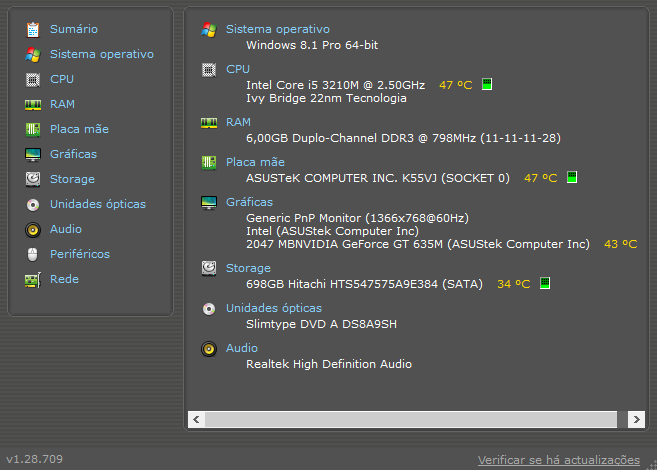Click Realtek High Definition Audio text

[329, 364]
